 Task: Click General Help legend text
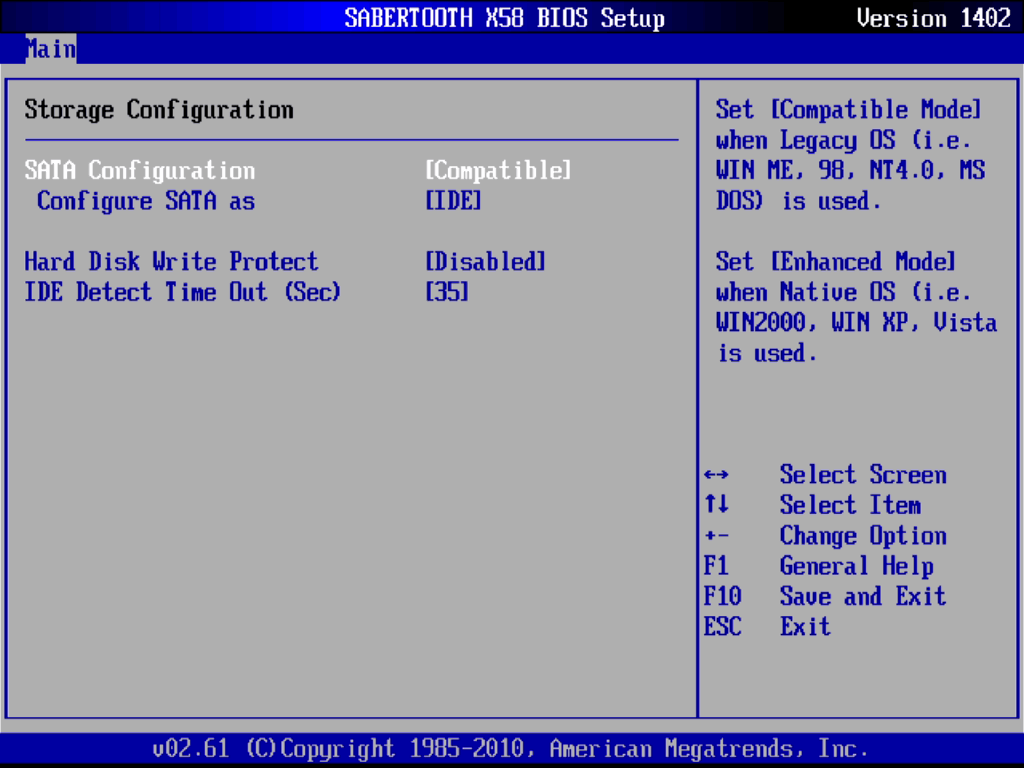pos(856,566)
